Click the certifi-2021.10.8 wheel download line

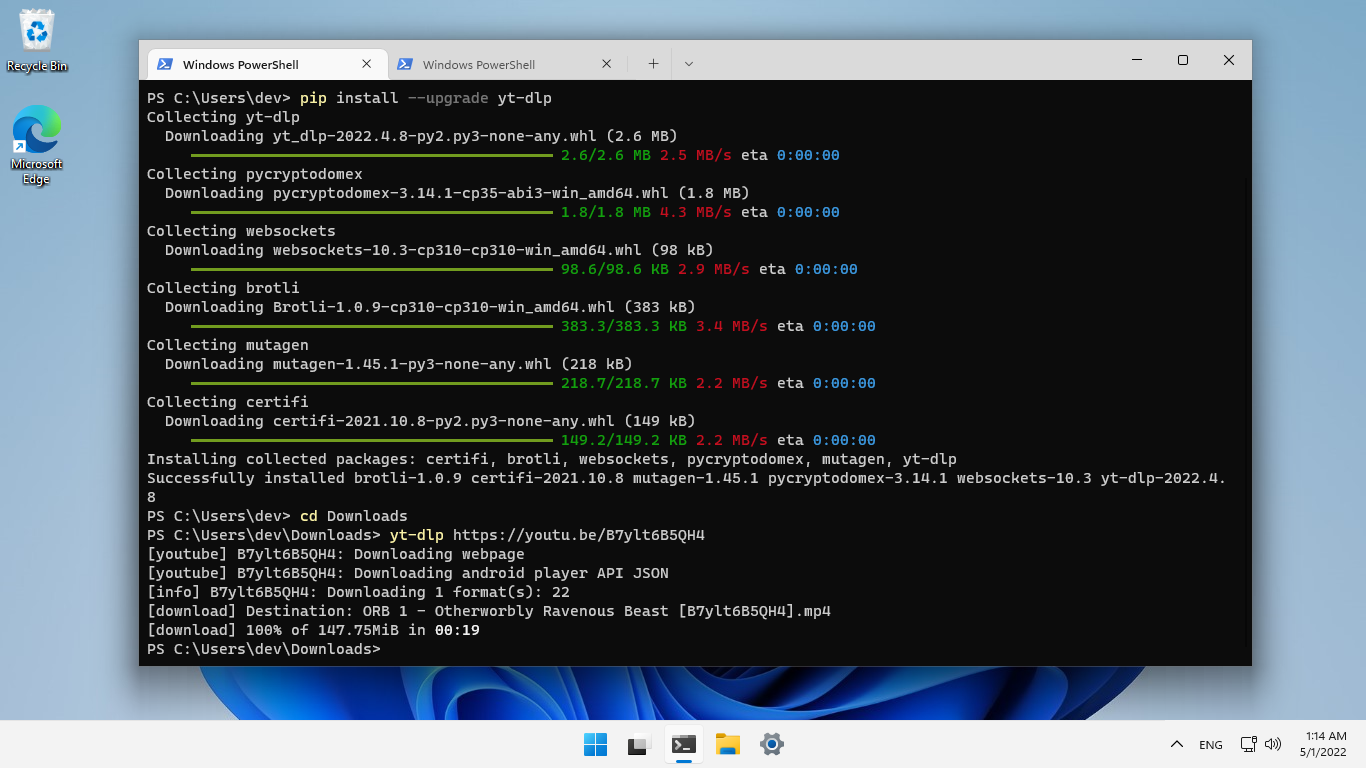[x=430, y=421]
